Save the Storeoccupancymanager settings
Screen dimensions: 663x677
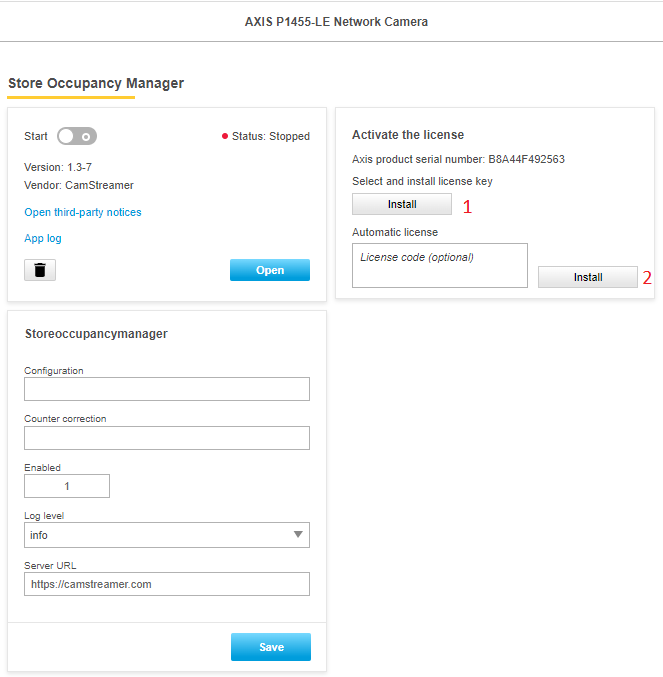[271, 647]
